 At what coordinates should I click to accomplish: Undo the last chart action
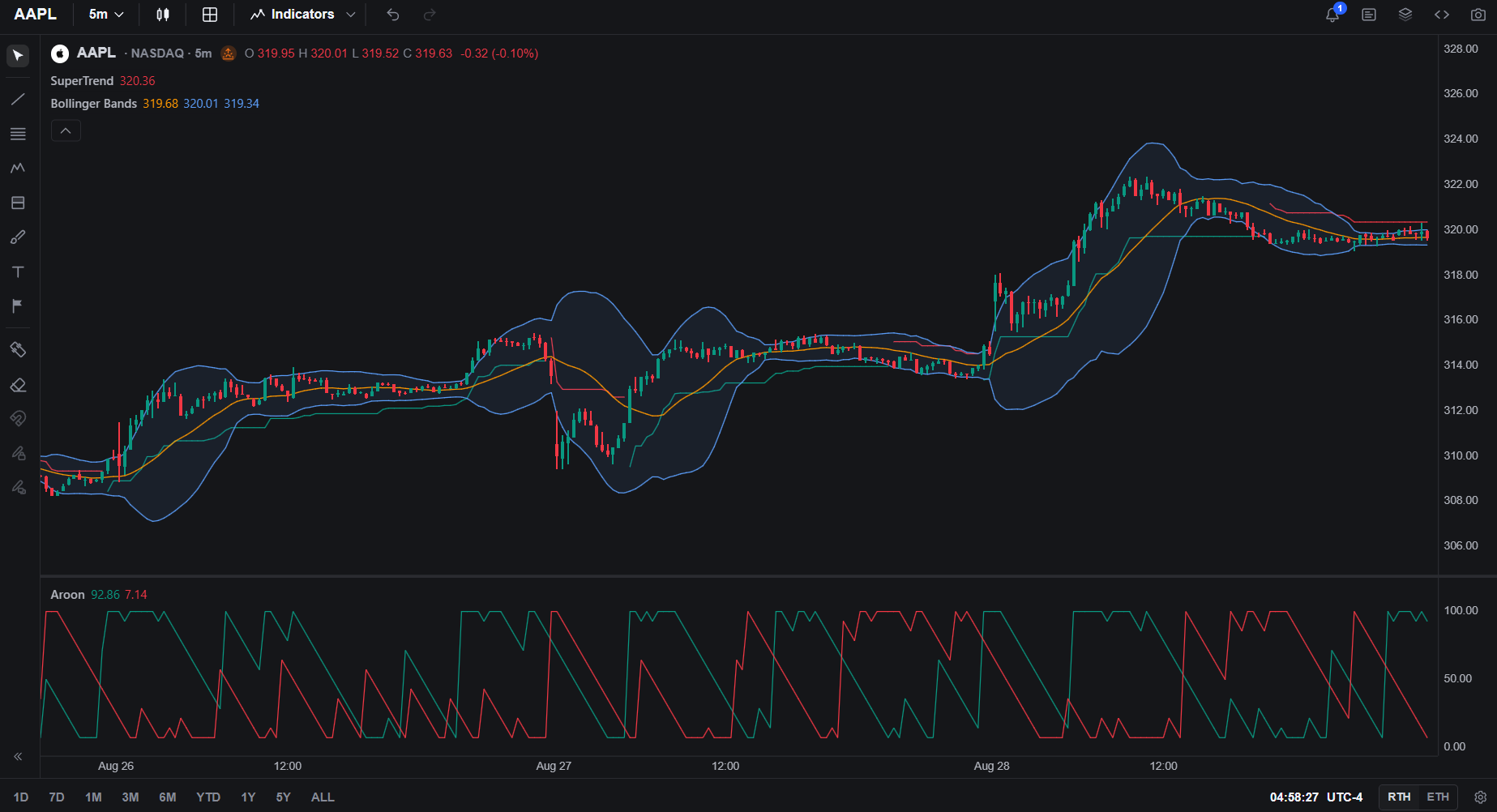393,15
